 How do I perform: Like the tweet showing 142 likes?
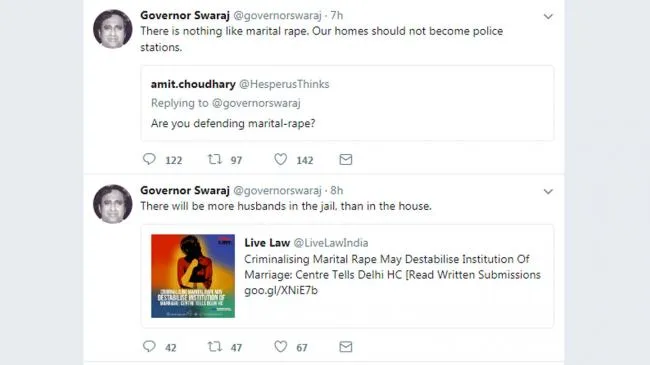281,159
